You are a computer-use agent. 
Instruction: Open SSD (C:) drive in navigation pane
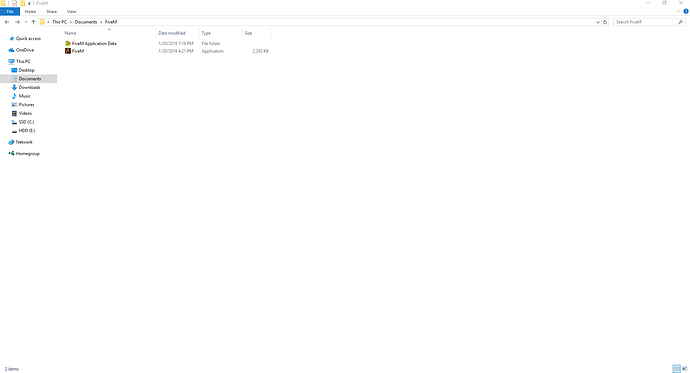[26, 122]
